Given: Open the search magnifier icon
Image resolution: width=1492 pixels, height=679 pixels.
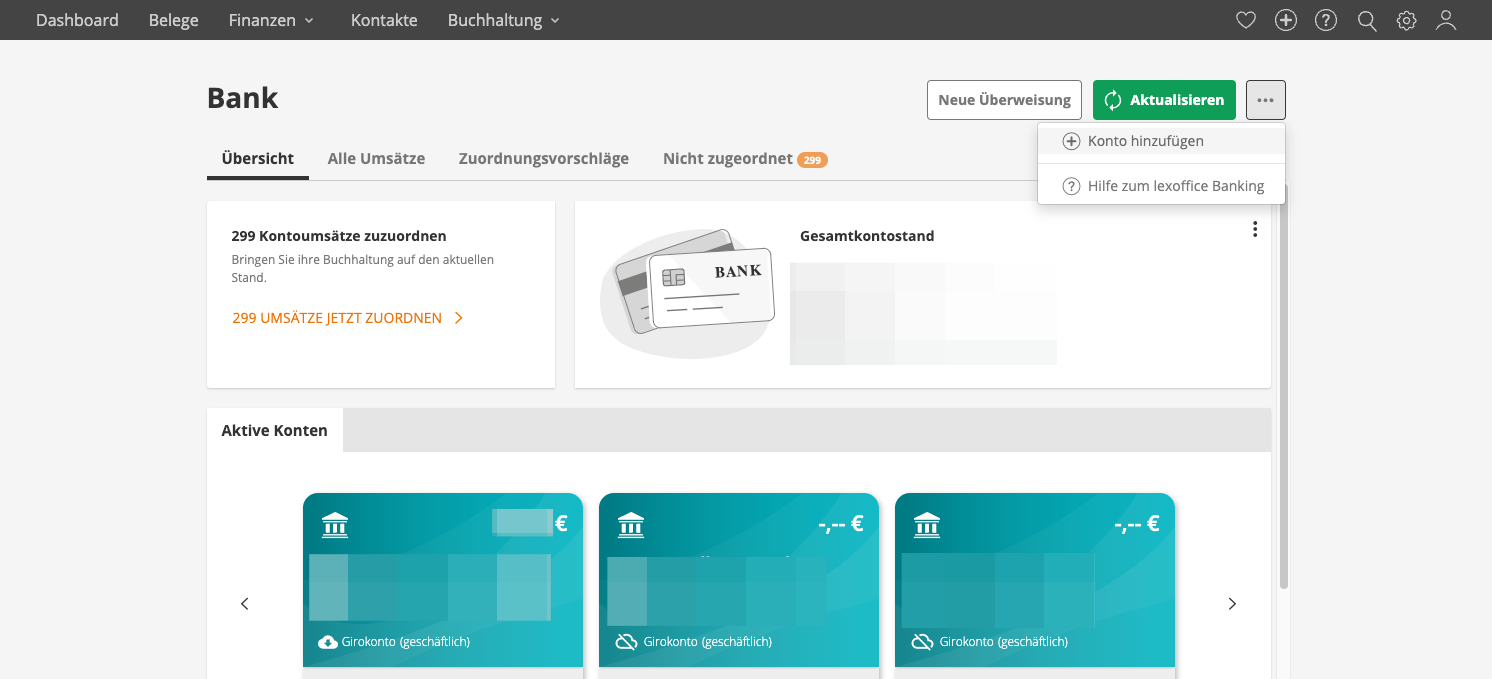Looking at the screenshot, I should pos(1367,20).
